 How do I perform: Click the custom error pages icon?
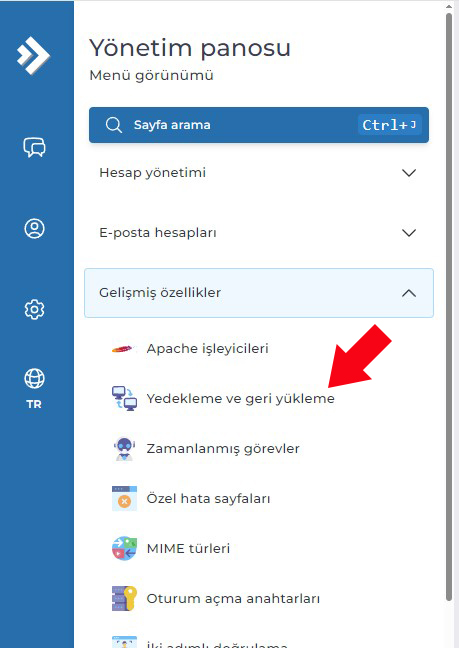124,498
